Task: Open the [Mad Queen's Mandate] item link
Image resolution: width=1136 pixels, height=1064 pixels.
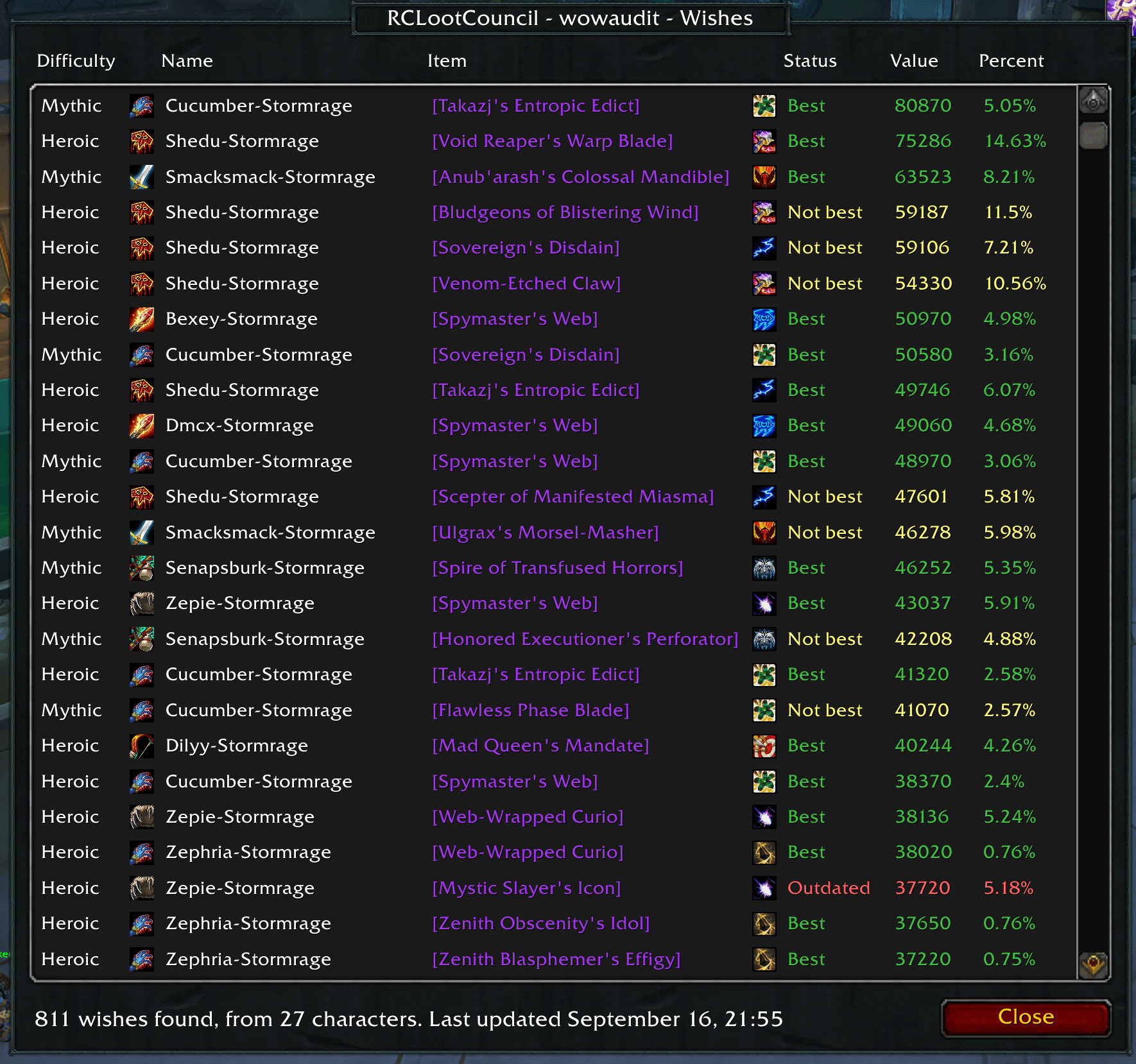Action: pos(540,746)
